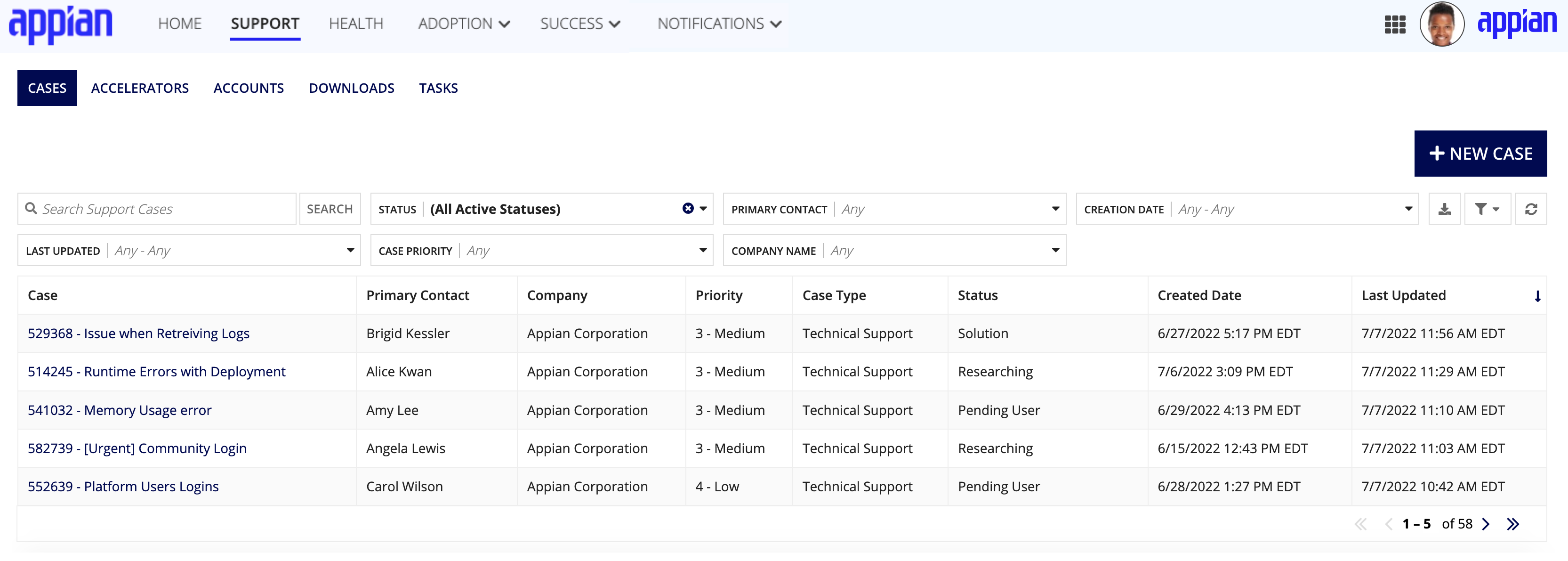This screenshot has height=561, width=1568.
Task: Open the apps grid launcher icon
Action: (x=1394, y=24)
